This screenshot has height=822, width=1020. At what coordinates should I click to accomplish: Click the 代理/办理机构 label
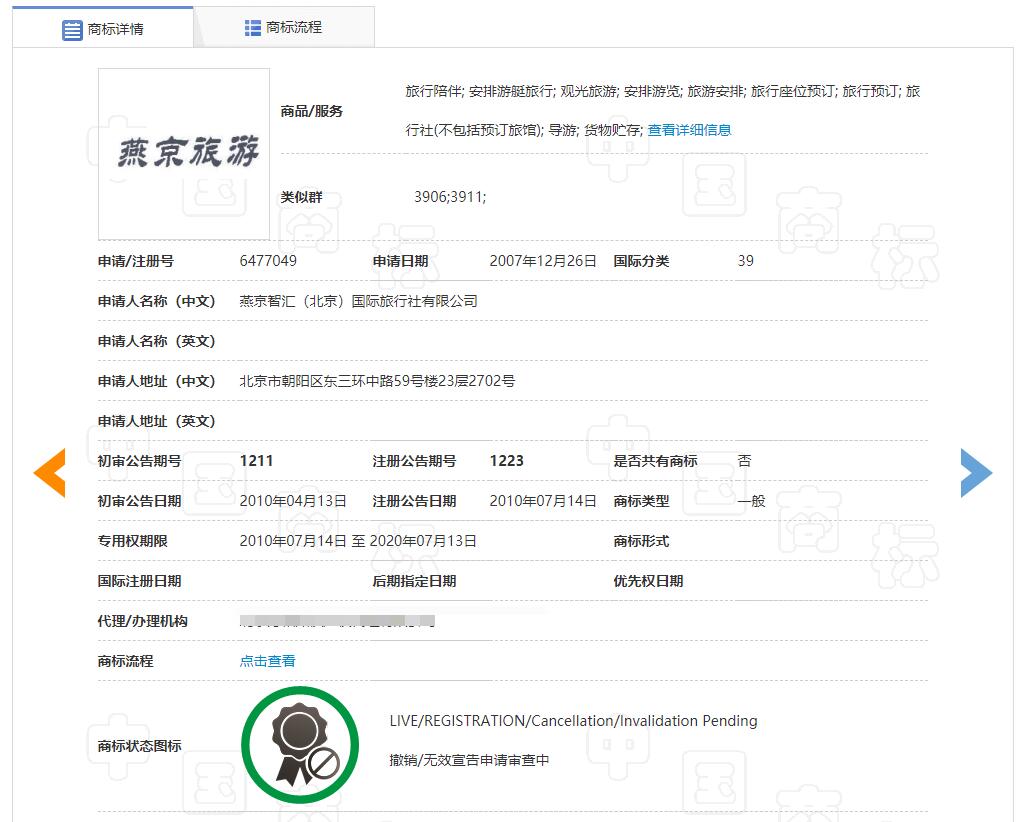coord(142,621)
